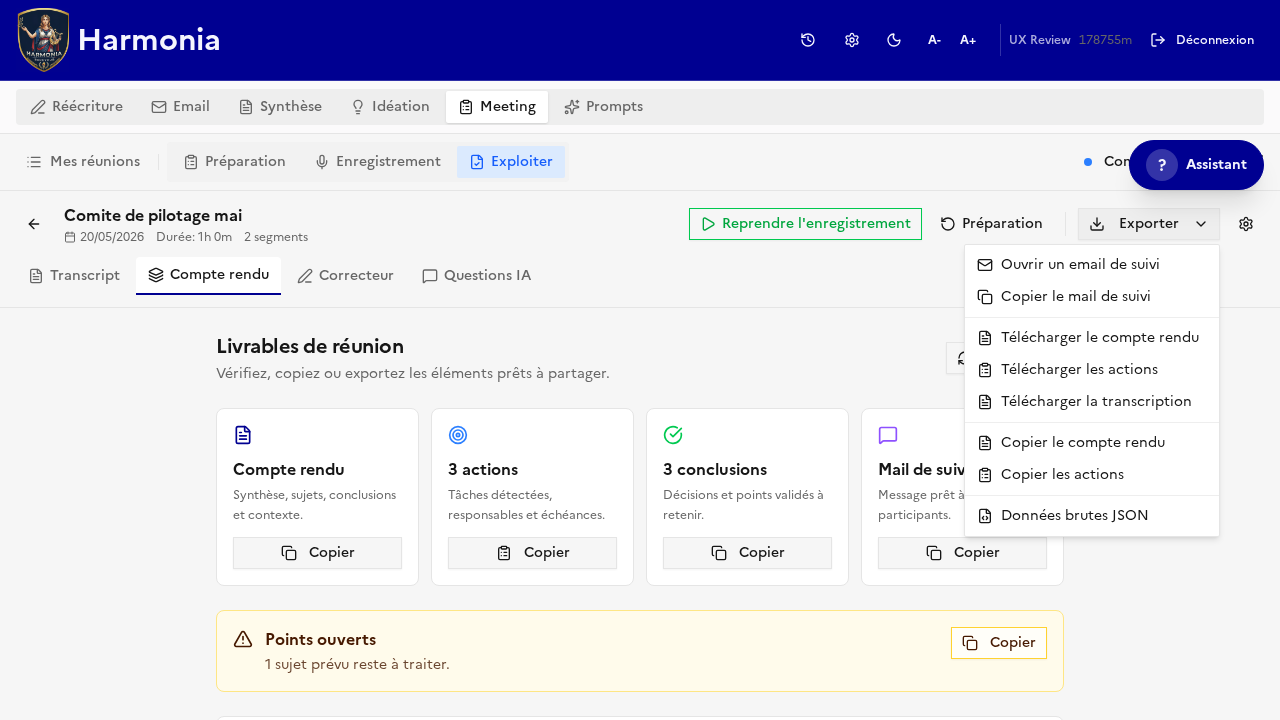1280x720 pixels.
Task: Switch to the Prompts tab
Action: tap(603, 107)
